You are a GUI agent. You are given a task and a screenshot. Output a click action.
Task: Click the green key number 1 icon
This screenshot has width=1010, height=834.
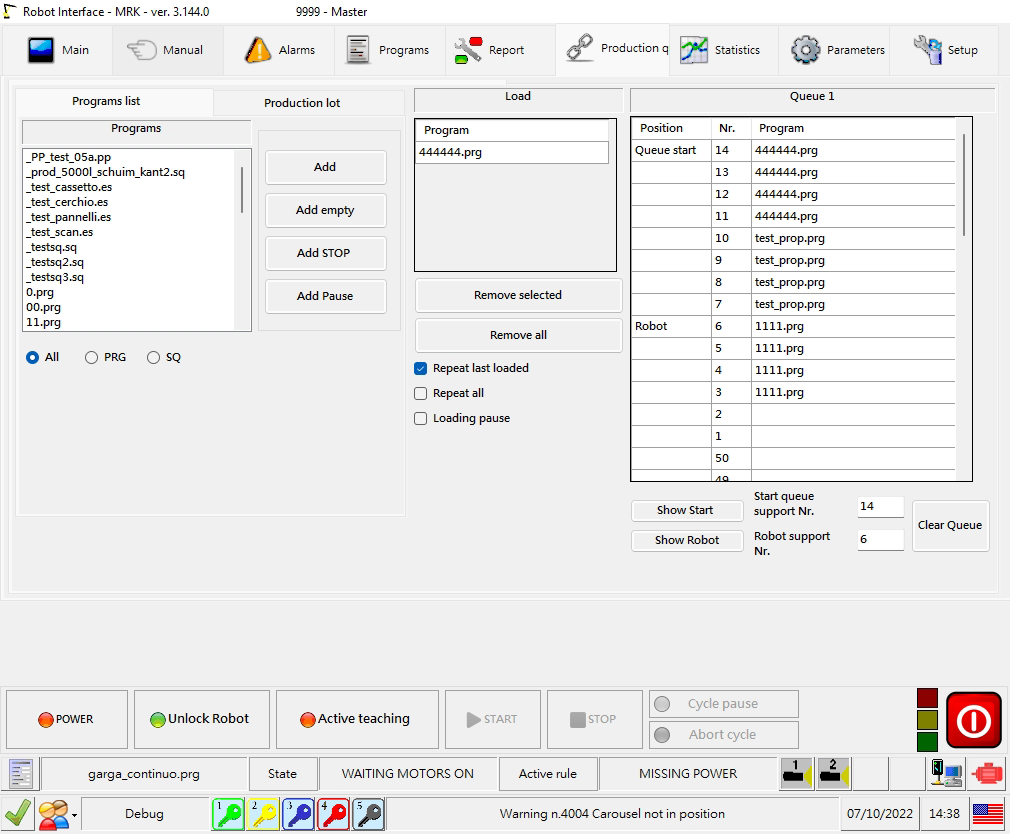coord(228,814)
